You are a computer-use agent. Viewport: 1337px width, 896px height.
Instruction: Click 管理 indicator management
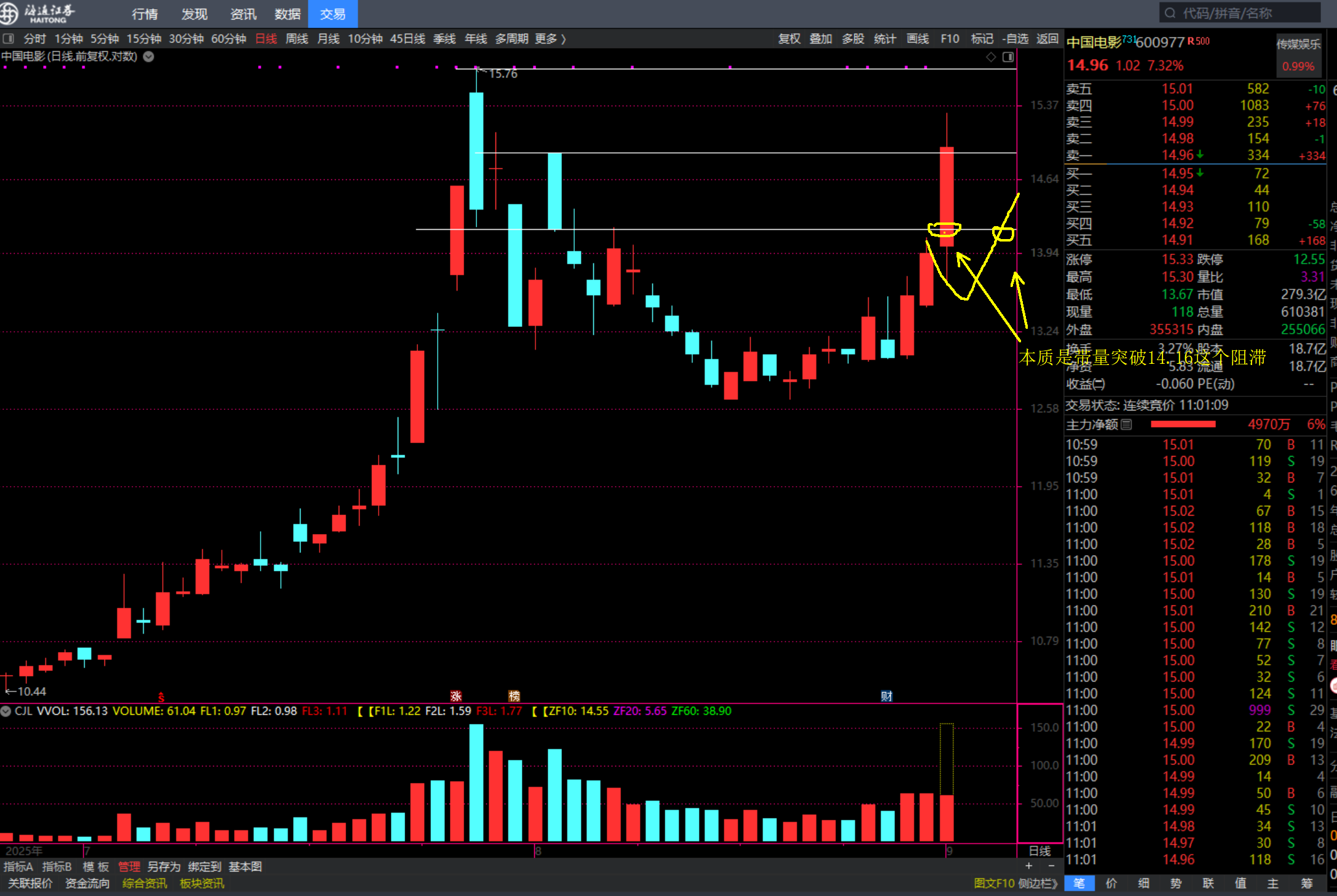click(x=129, y=867)
